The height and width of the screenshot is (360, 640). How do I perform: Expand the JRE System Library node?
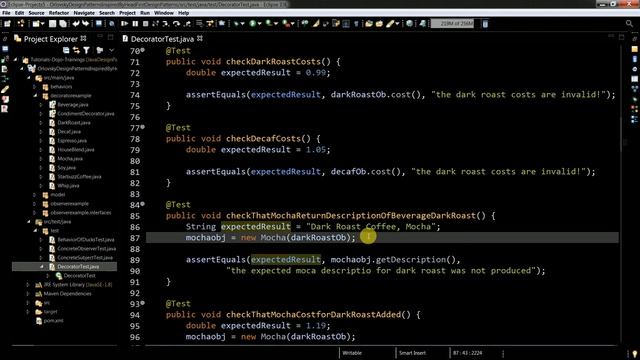[28, 284]
